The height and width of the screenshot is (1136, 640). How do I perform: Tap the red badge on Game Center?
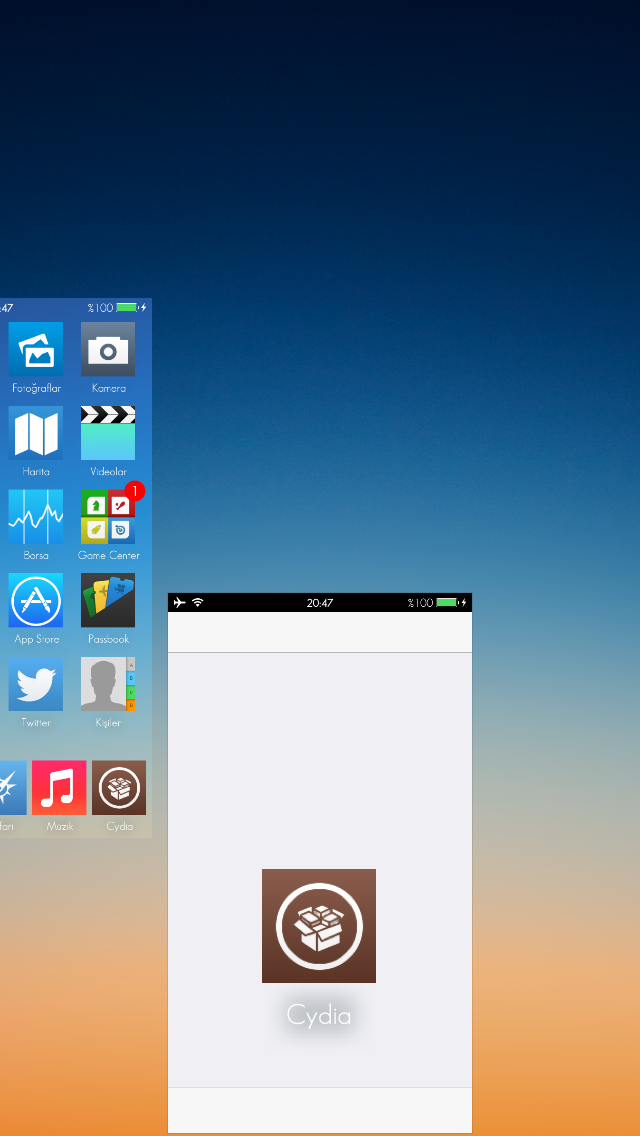point(135,491)
